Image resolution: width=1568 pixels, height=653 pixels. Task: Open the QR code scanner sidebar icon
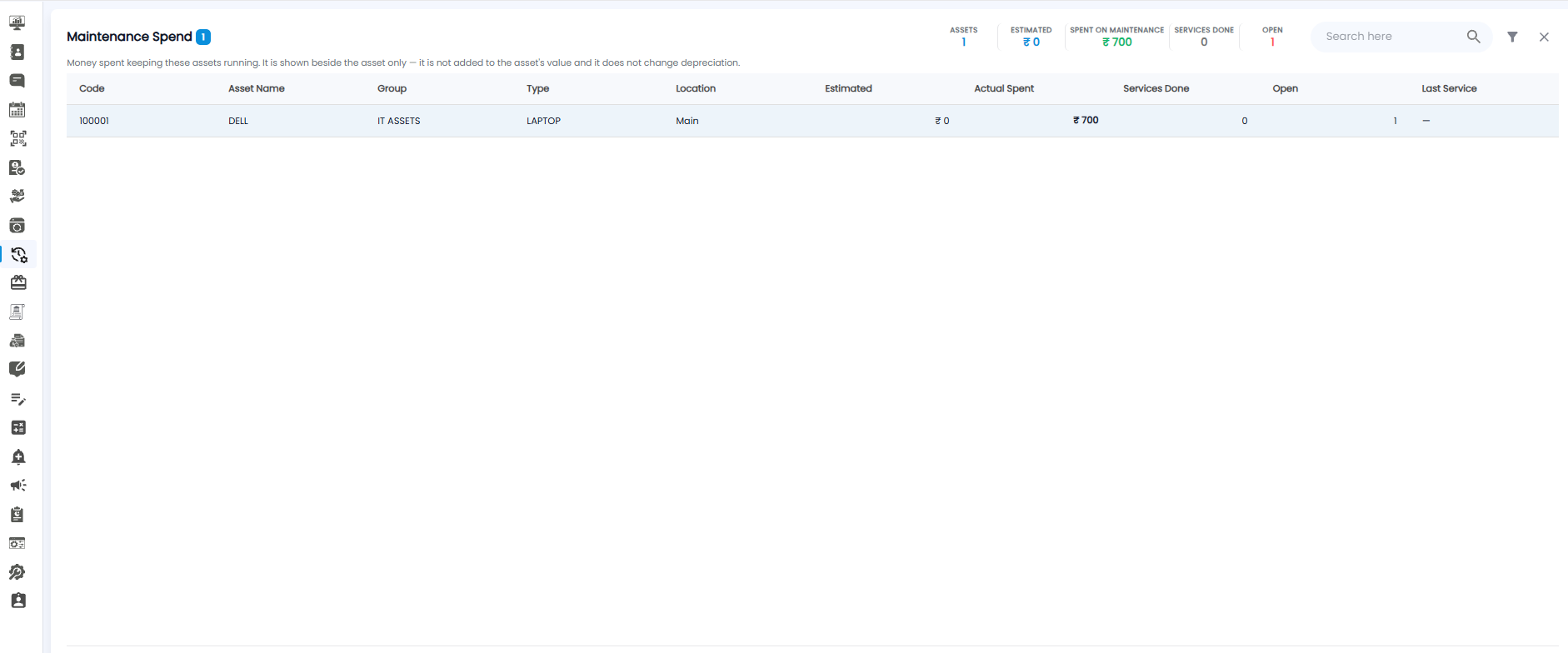(x=17, y=138)
